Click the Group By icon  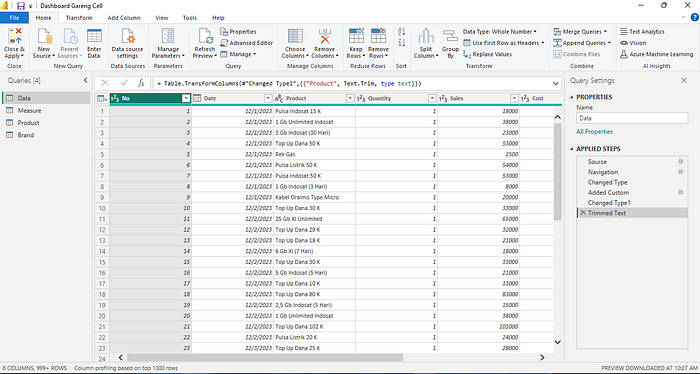click(450, 36)
